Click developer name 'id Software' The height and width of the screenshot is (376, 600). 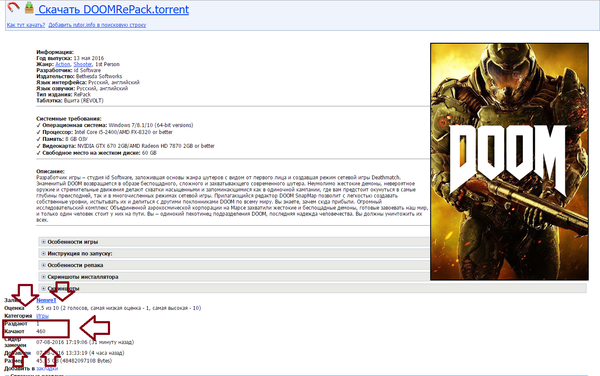(x=87, y=70)
